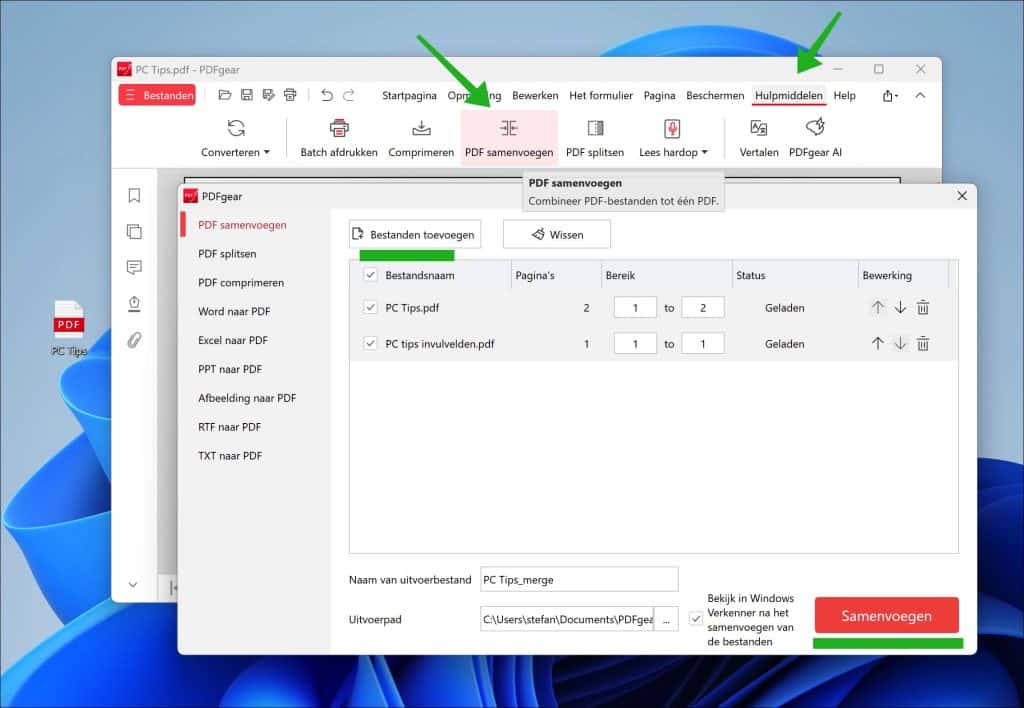Select the Hulpmiddelen tab
The width and height of the screenshot is (1024, 708).
point(789,95)
